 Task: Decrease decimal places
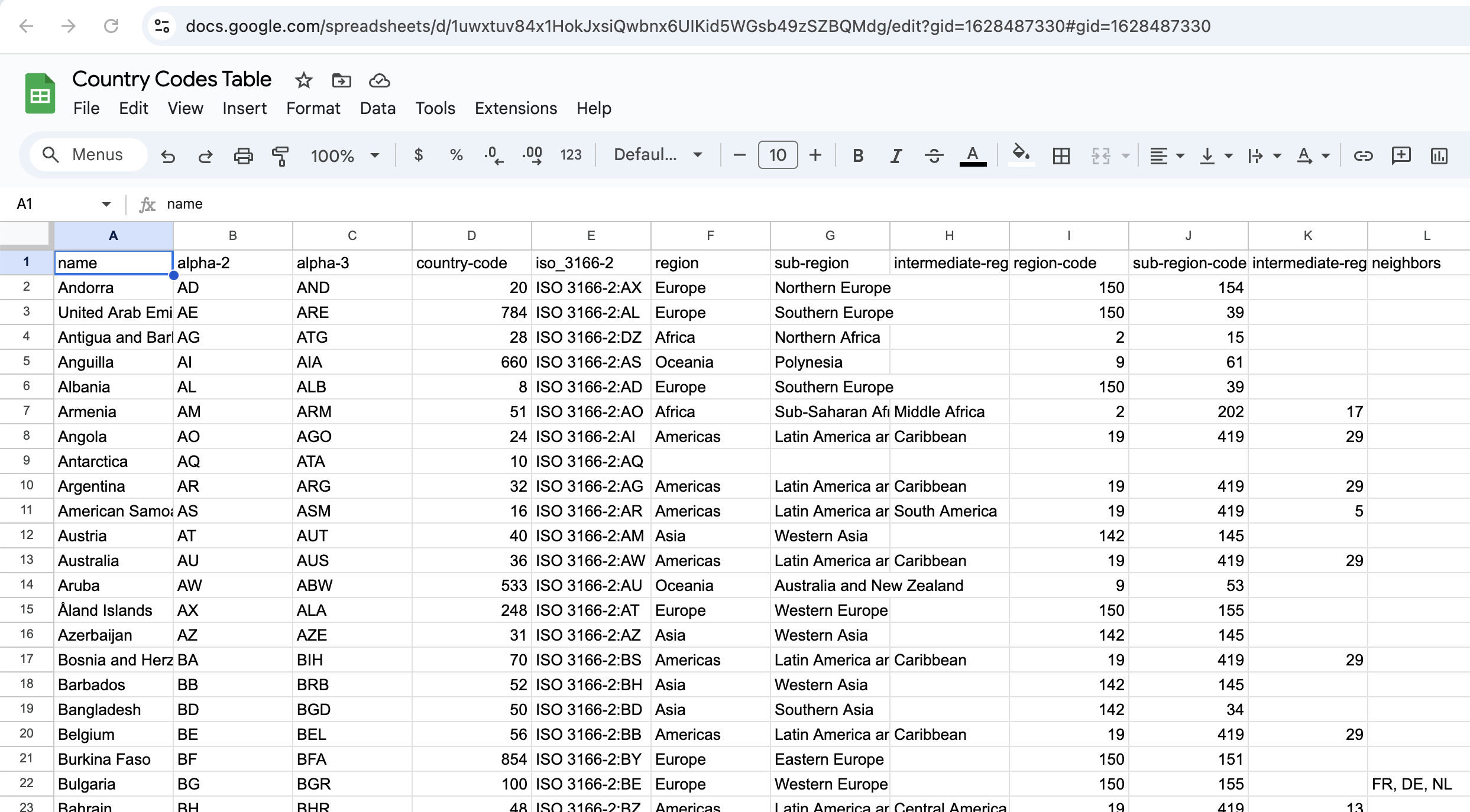[x=493, y=155]
